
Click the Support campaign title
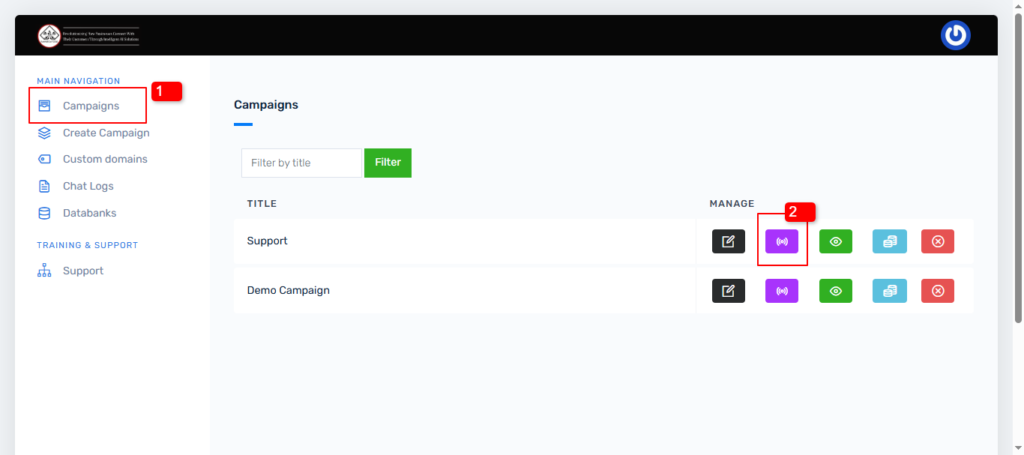click(x=267, y=241)
